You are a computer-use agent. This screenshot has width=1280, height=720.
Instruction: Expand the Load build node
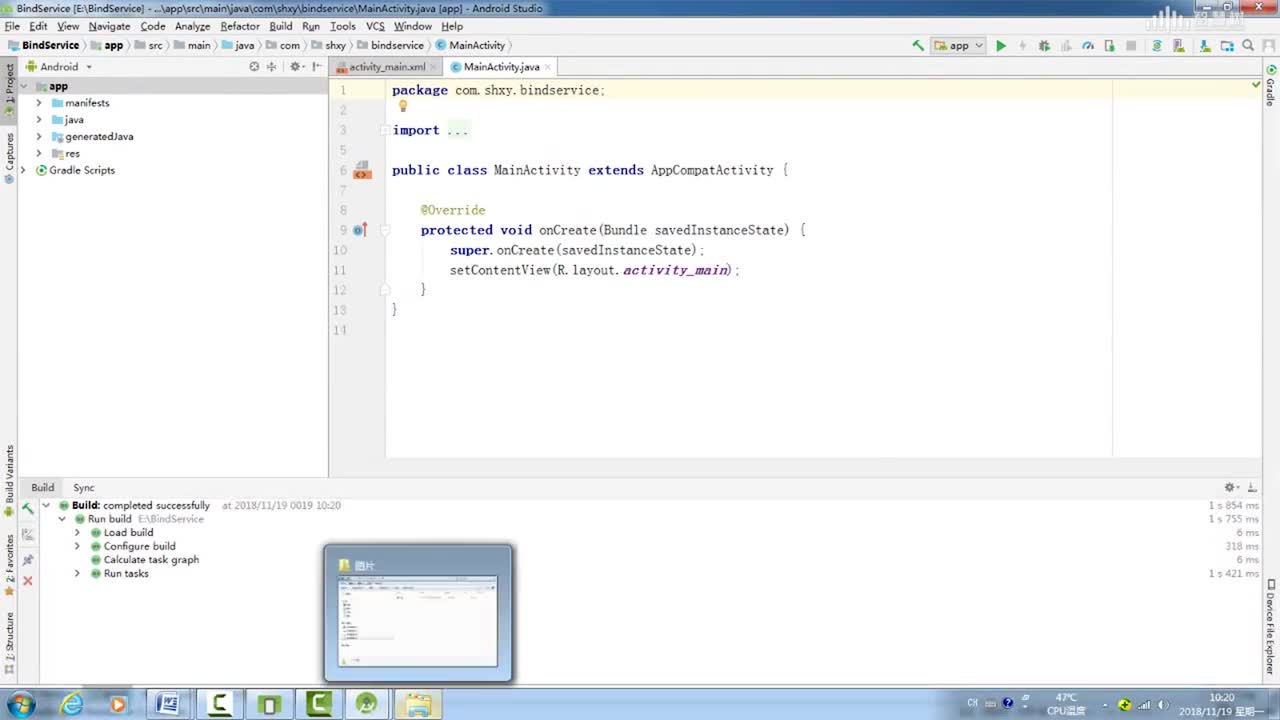pyautogui.click(x=77, y=533)
